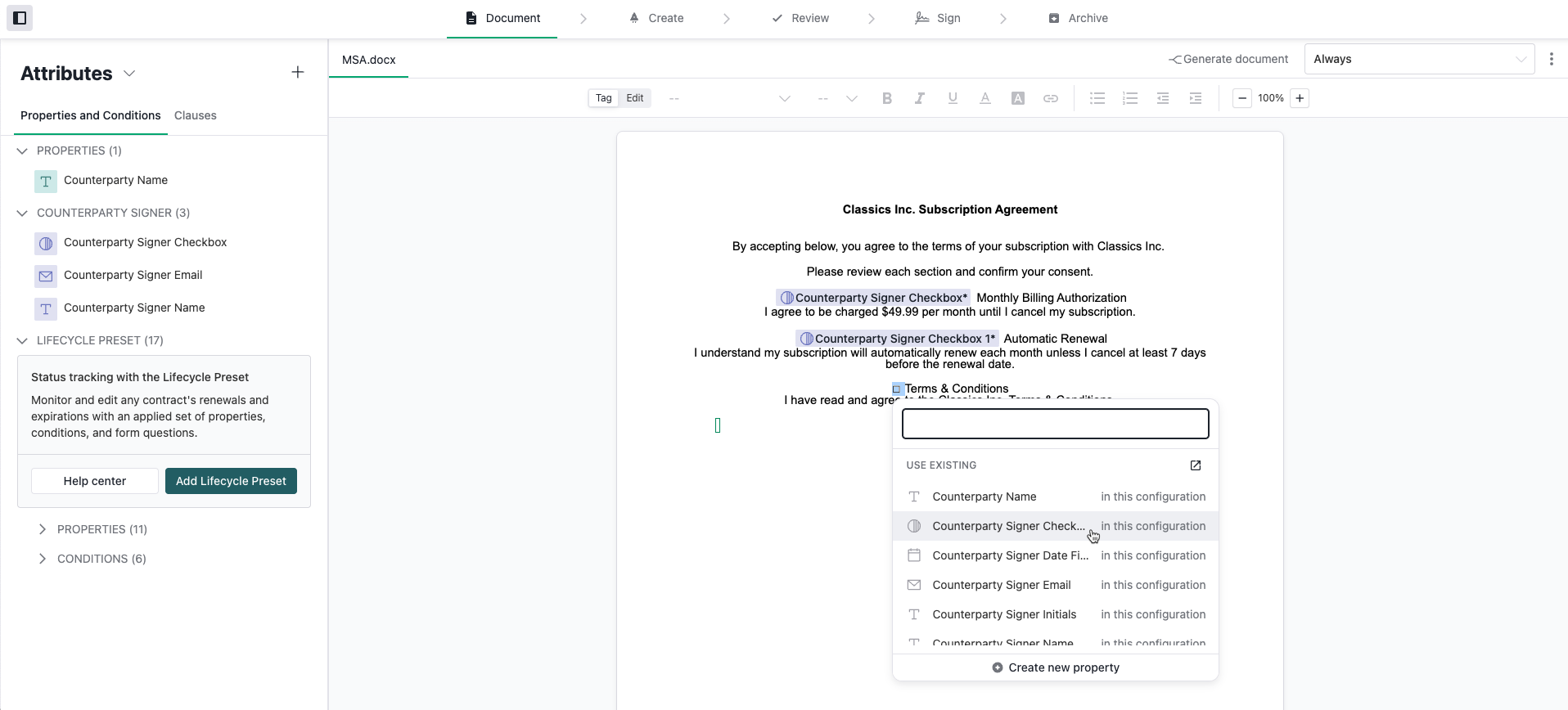Switch to the Clauses tab
The image size is (1568, 710).
(x=196, y=115)
